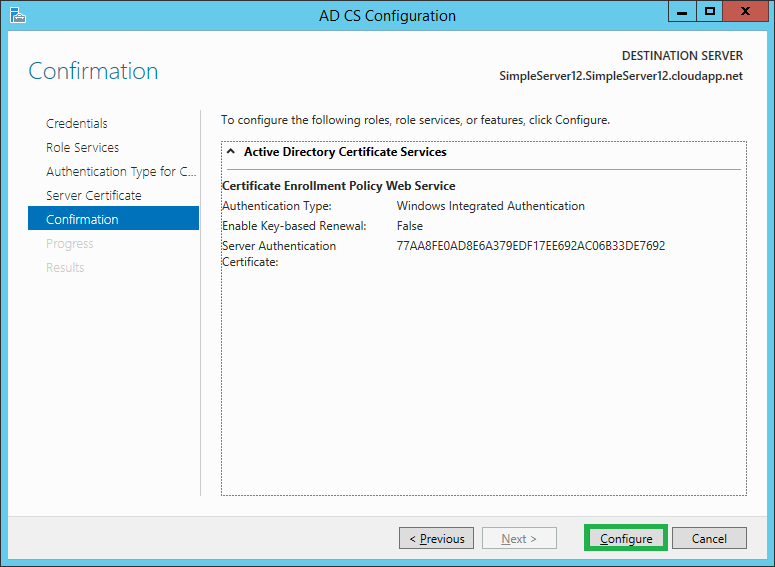
Task: Go to the Credentials step
Action: coord(77,124)
